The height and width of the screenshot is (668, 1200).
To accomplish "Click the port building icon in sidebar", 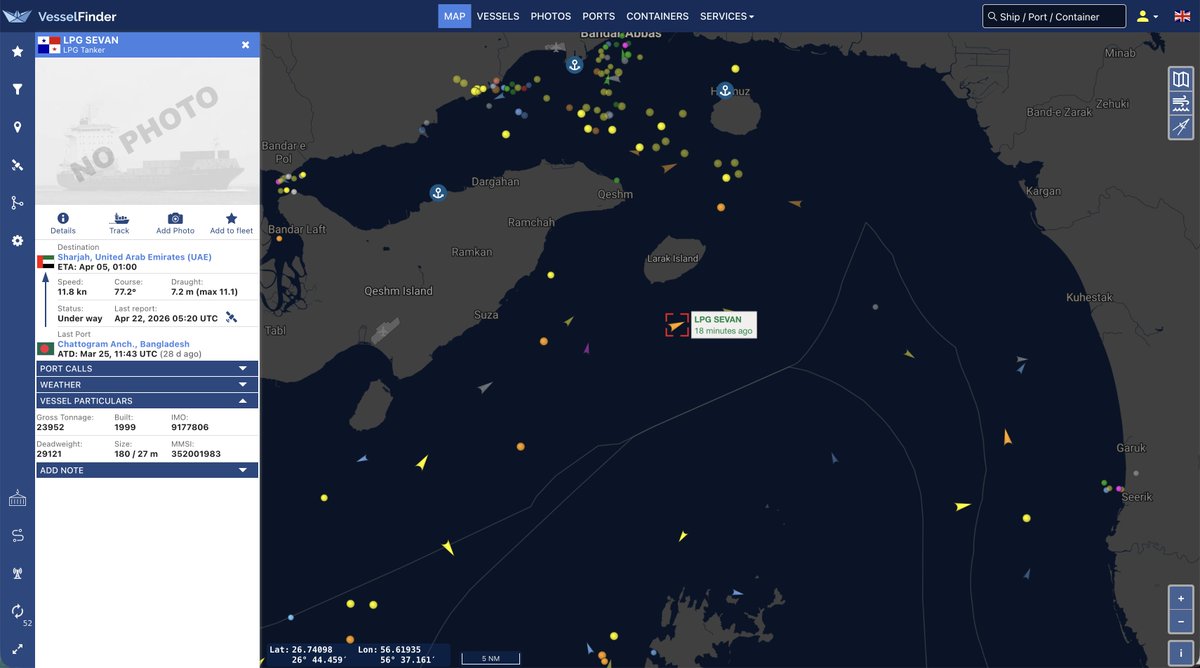I will 17,498.
